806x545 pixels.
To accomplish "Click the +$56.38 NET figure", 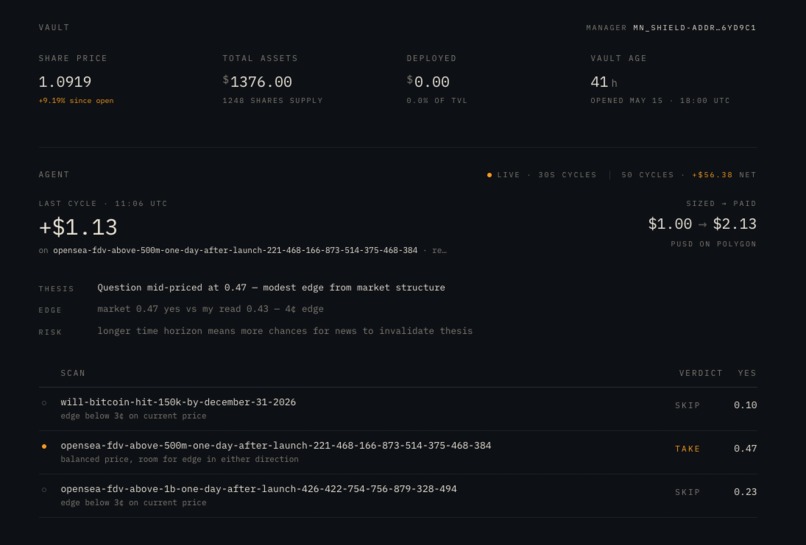I will coord(724,175).
